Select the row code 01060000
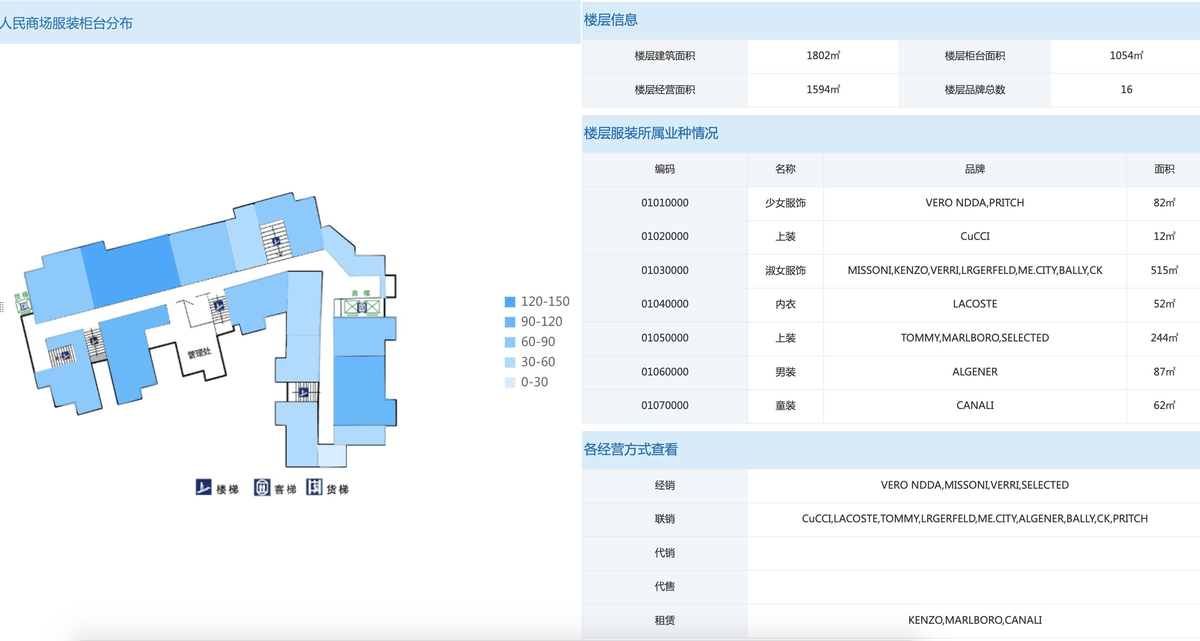Viewport: 1200px width, 641px height. point(665,372)
